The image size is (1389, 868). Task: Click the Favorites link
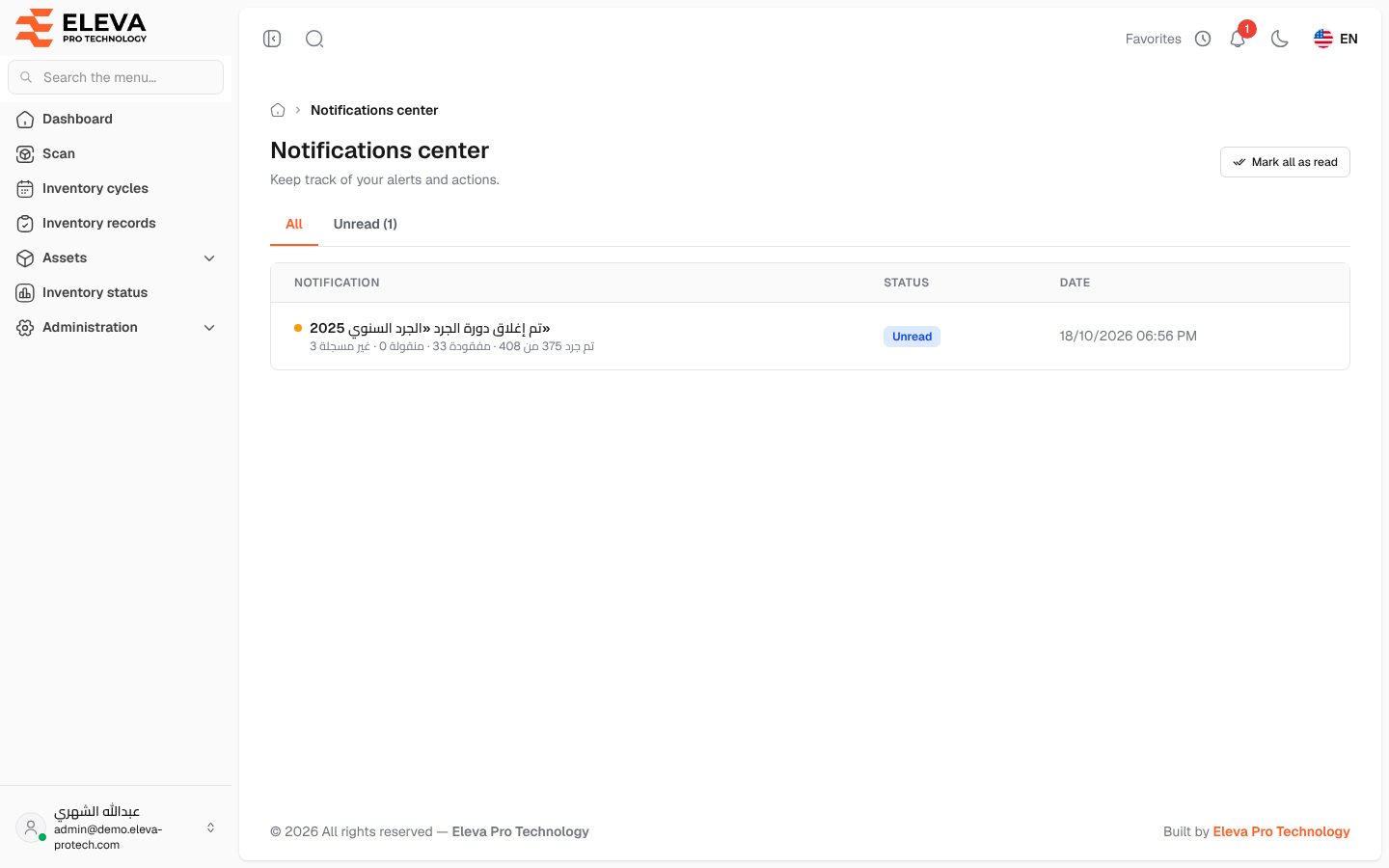click(x=1153, y=39)
